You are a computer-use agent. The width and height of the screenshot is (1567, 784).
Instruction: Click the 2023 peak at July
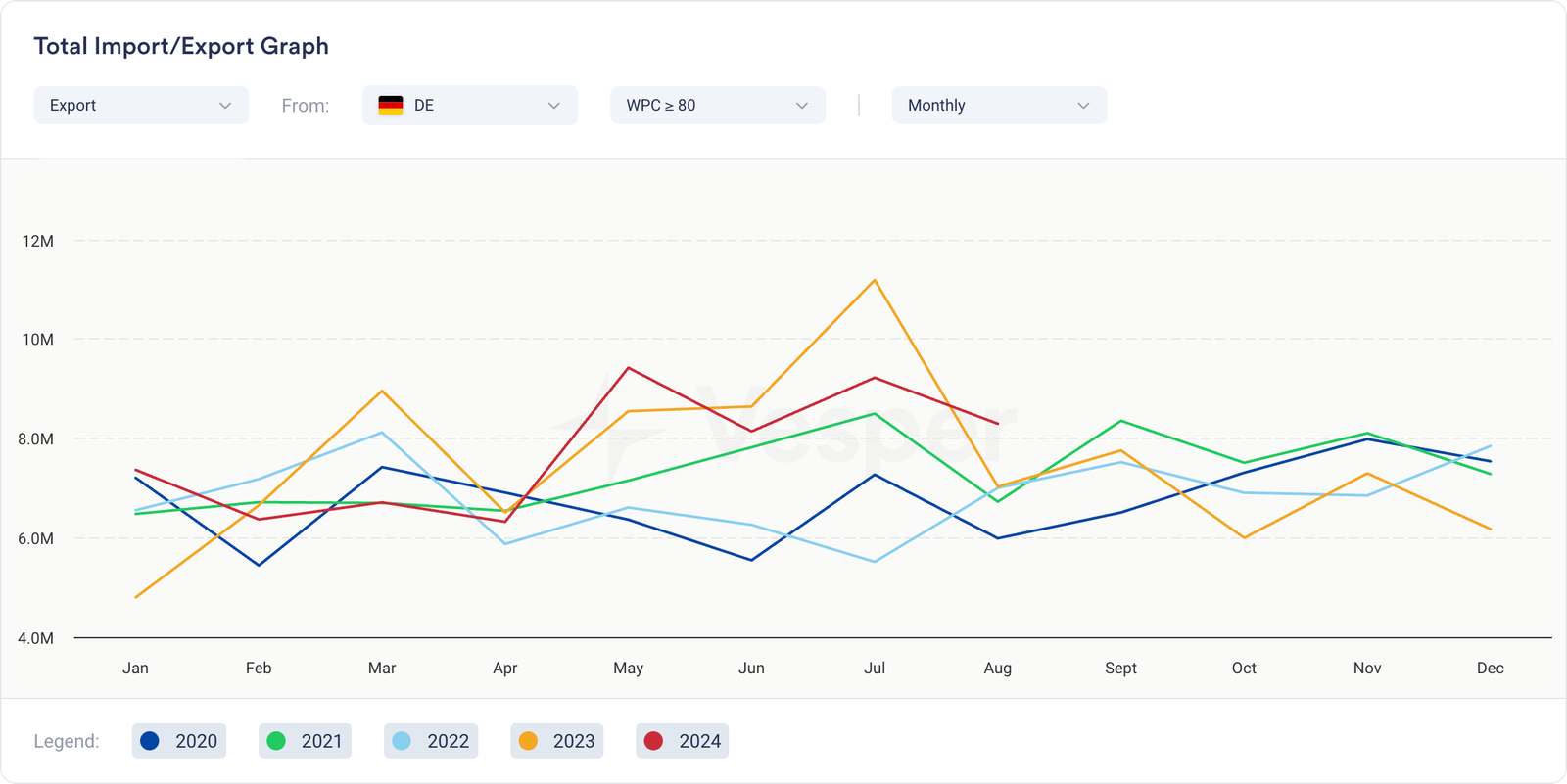(x=875, y=281)
